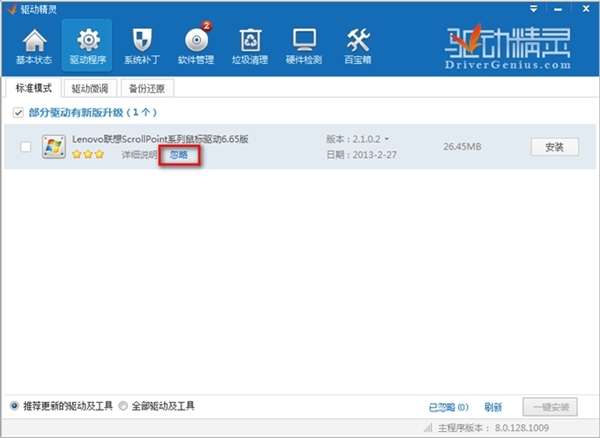This screenshot has width=600, height=438.
Task: Click the 安装 button
Action: point(554,147)
